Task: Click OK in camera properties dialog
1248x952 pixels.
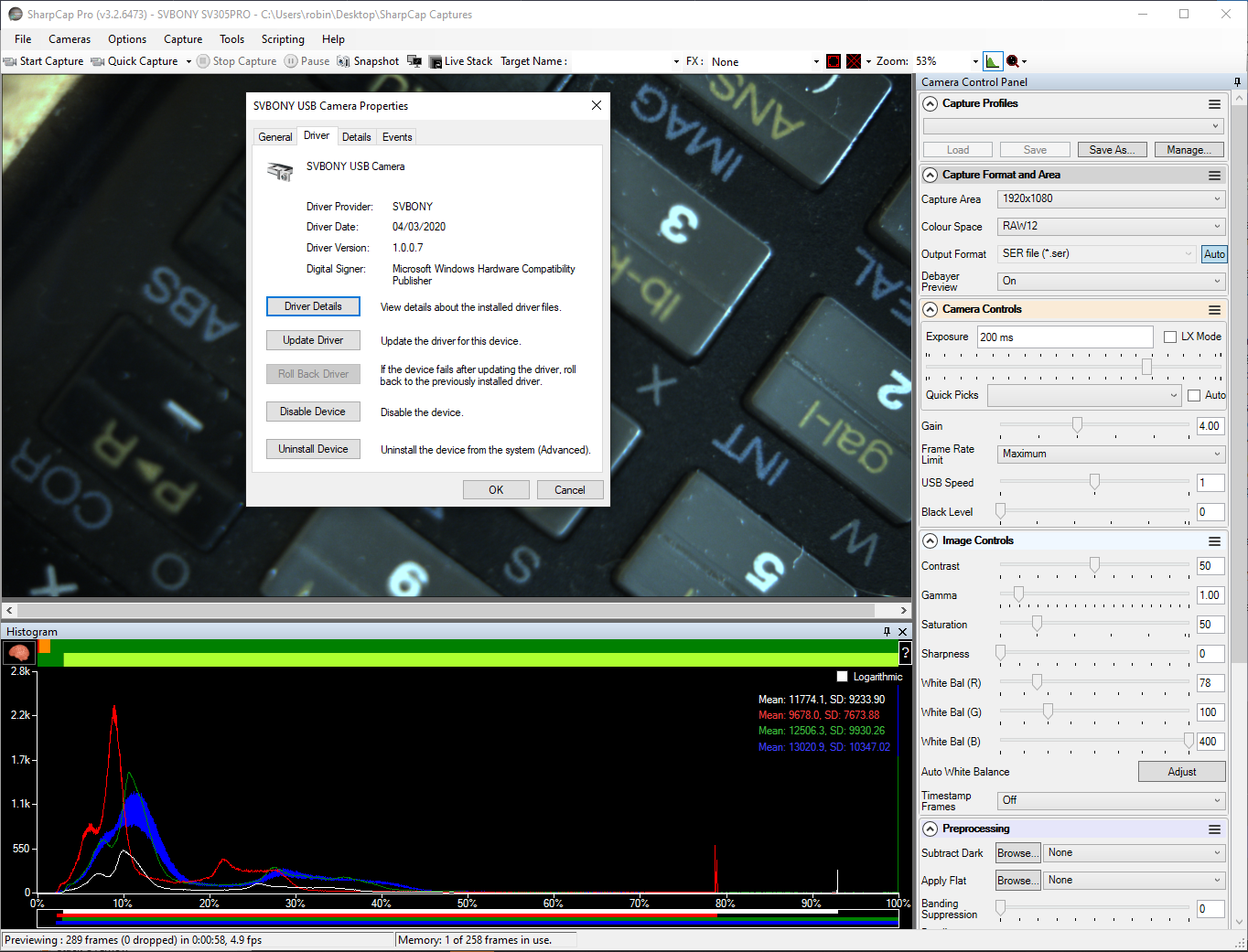Action: (496, 490)
